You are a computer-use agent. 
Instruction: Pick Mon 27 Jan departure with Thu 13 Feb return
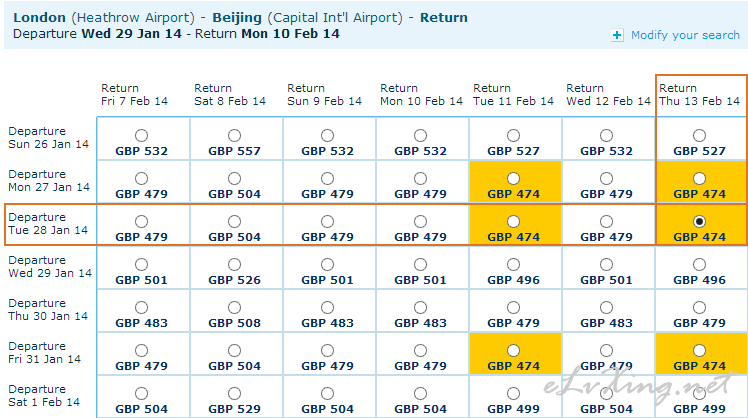[x=699, y=178]
